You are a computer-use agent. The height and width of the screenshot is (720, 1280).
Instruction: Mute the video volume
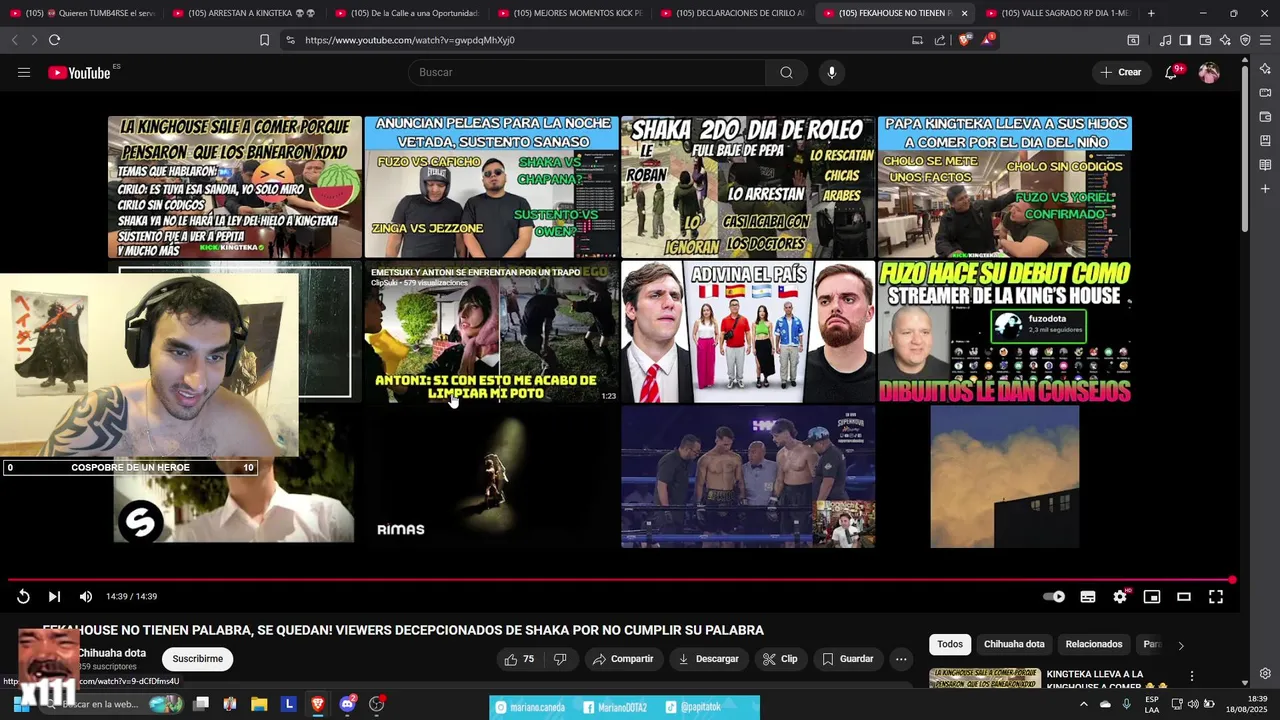tap(86, 597)
